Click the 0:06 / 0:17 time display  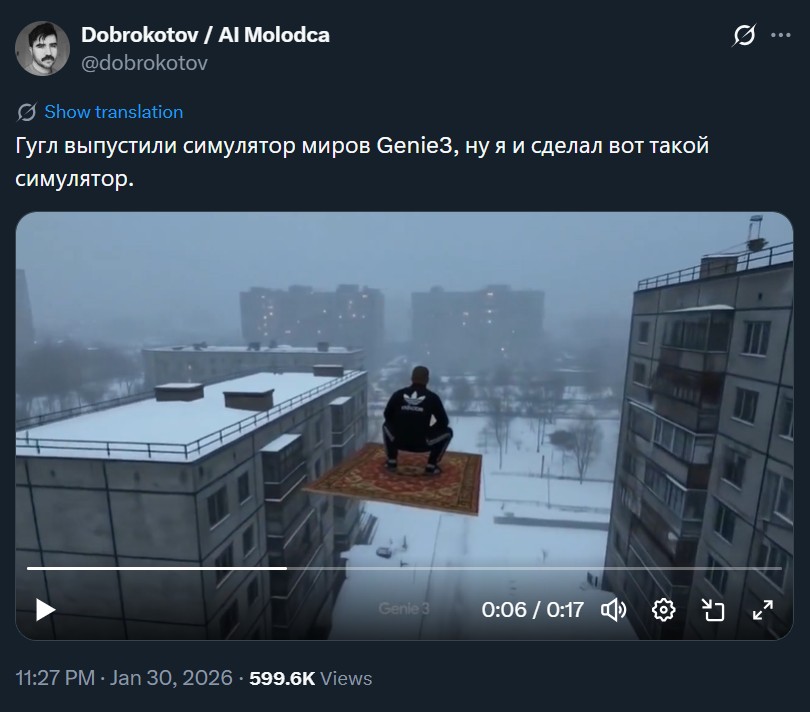click(533, 610)
